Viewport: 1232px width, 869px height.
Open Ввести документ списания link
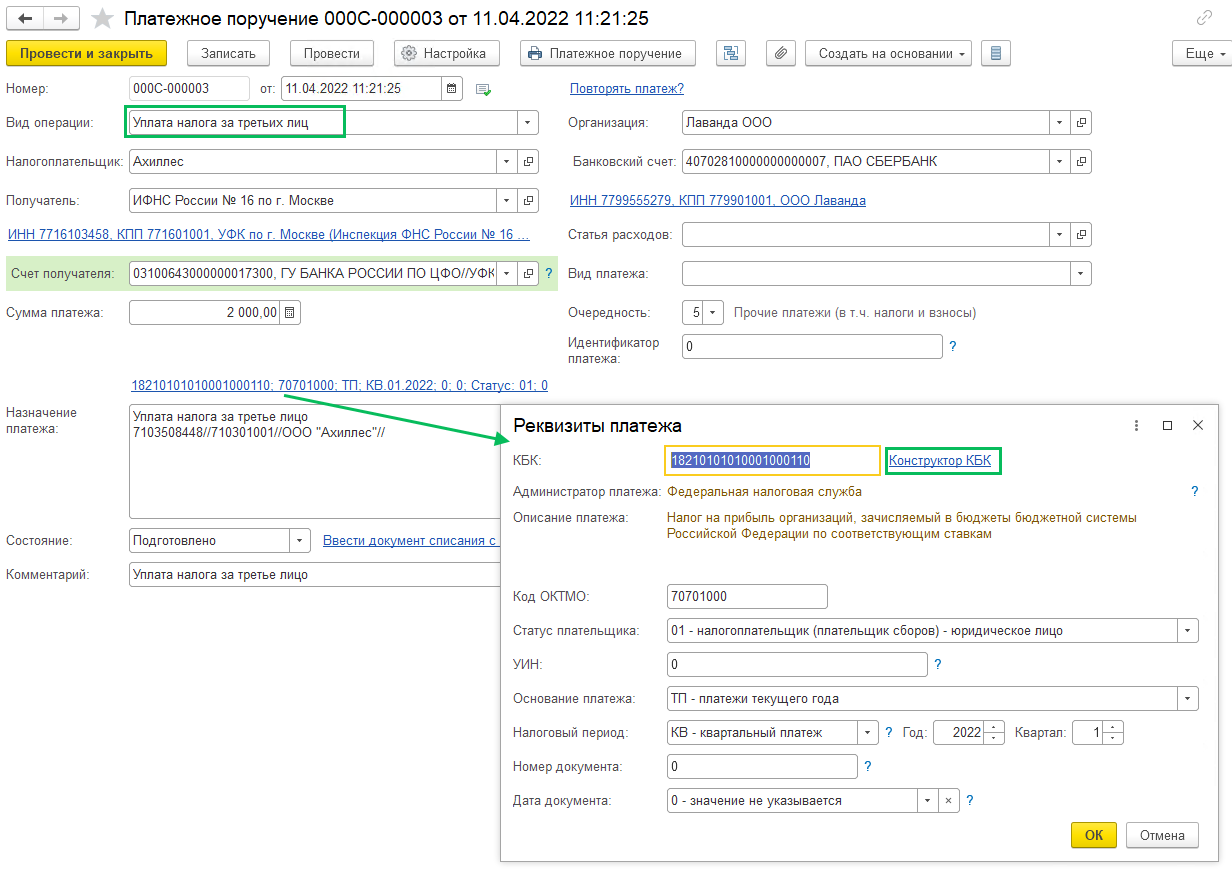(x=410, y=541)
